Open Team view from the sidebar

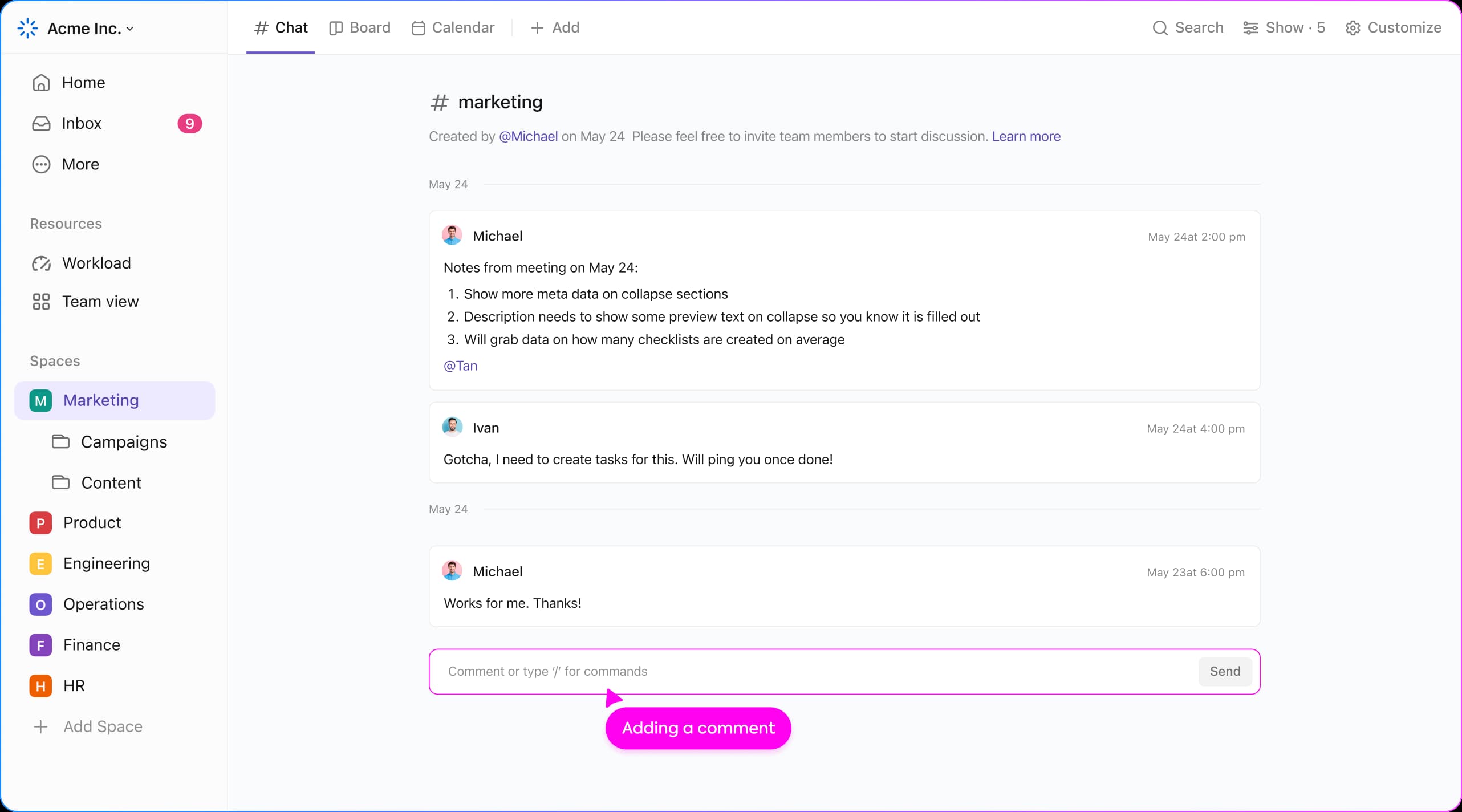tap(100, 301)
